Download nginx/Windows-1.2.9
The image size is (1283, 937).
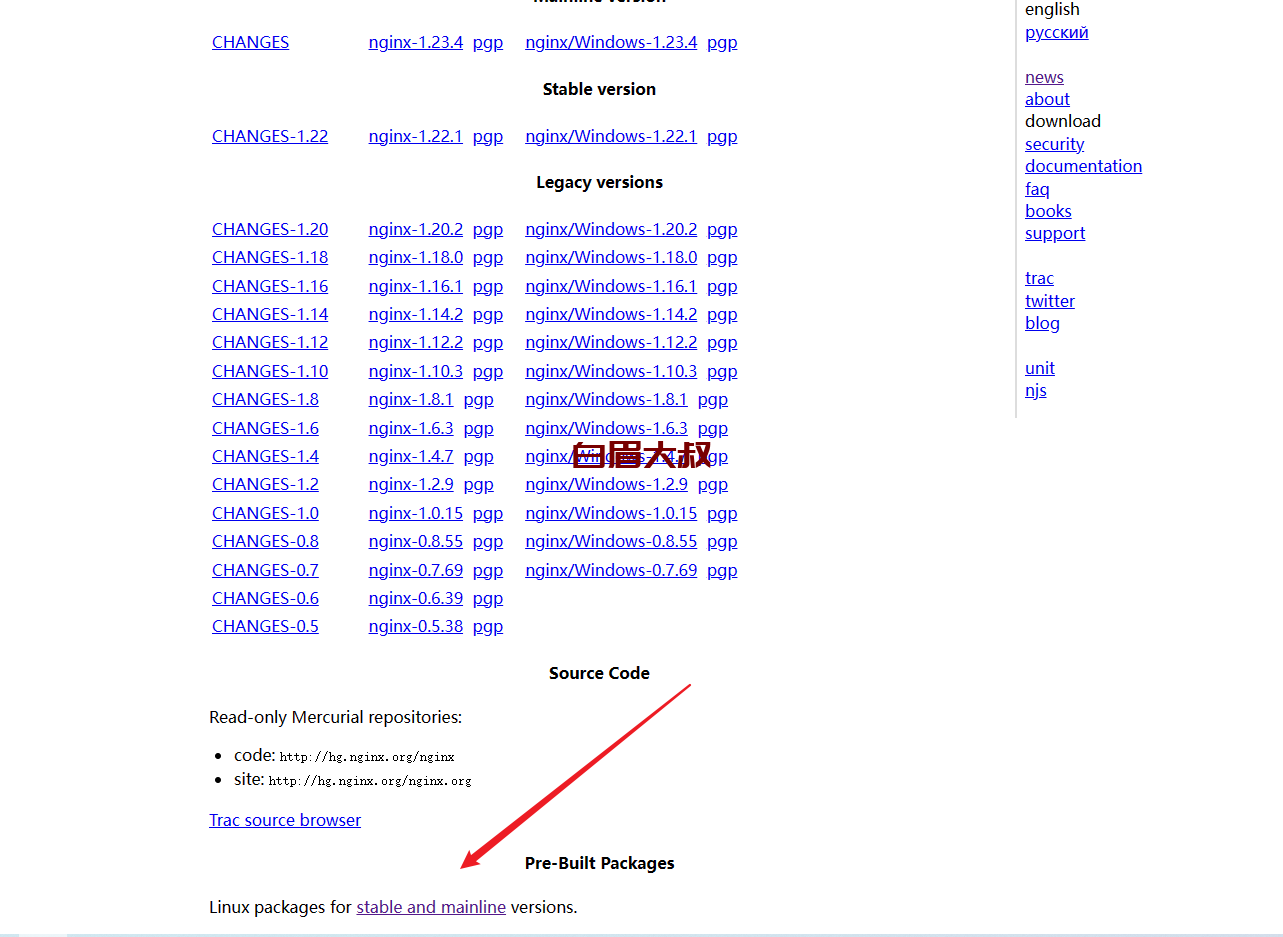(606, 484)
